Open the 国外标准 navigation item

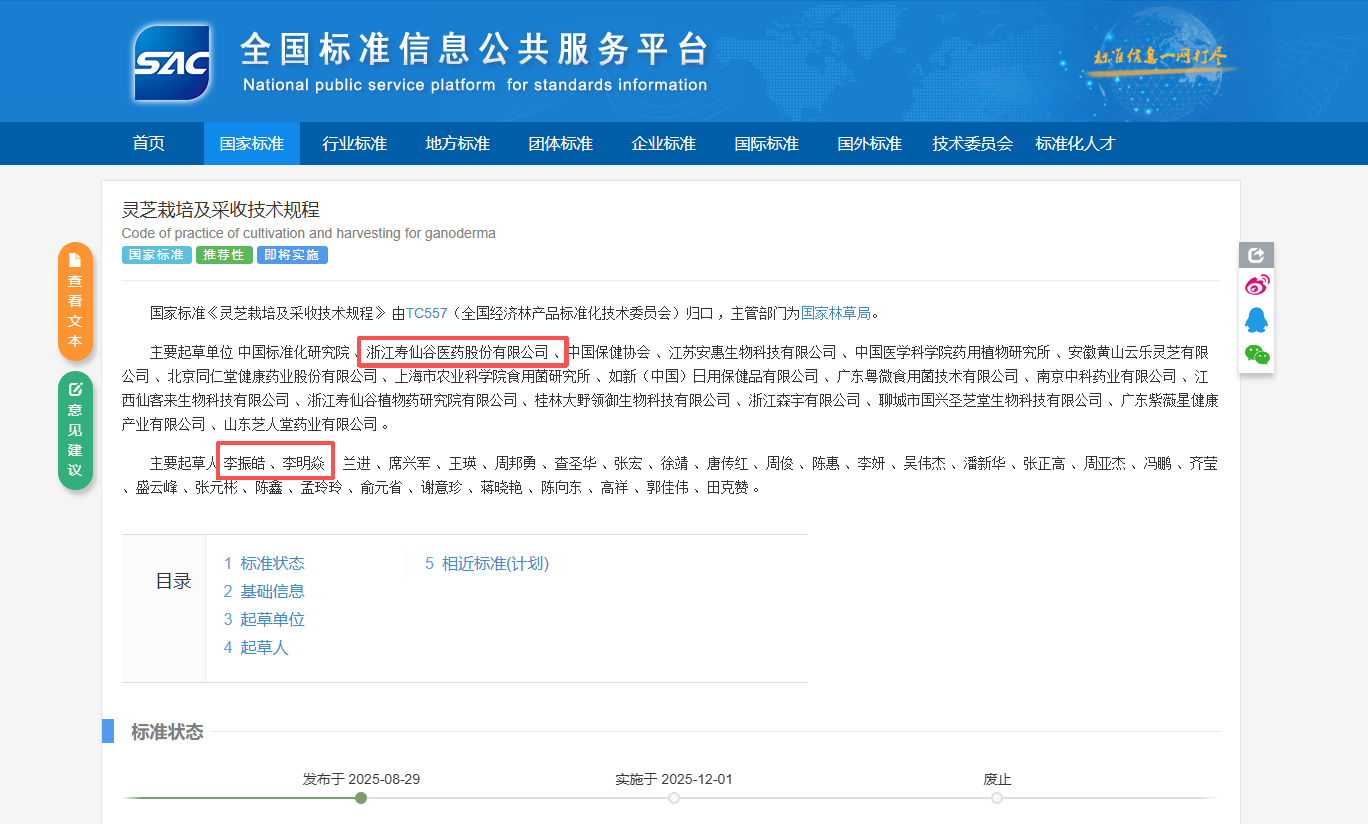(870, 143)
